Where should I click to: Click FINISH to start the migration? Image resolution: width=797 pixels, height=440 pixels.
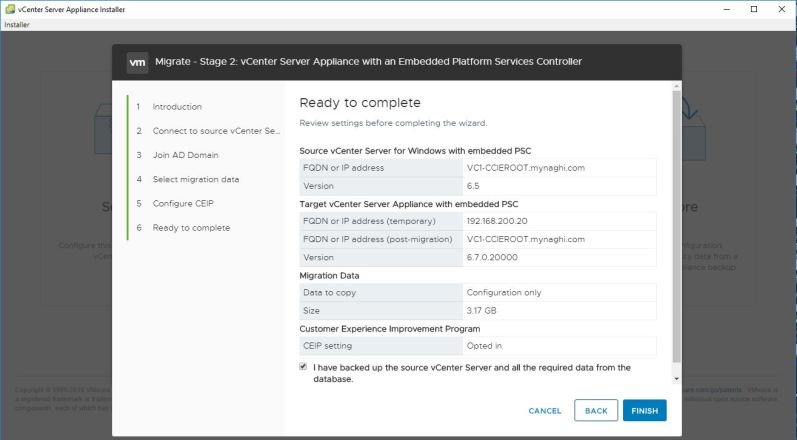click(x=644, y=411)
